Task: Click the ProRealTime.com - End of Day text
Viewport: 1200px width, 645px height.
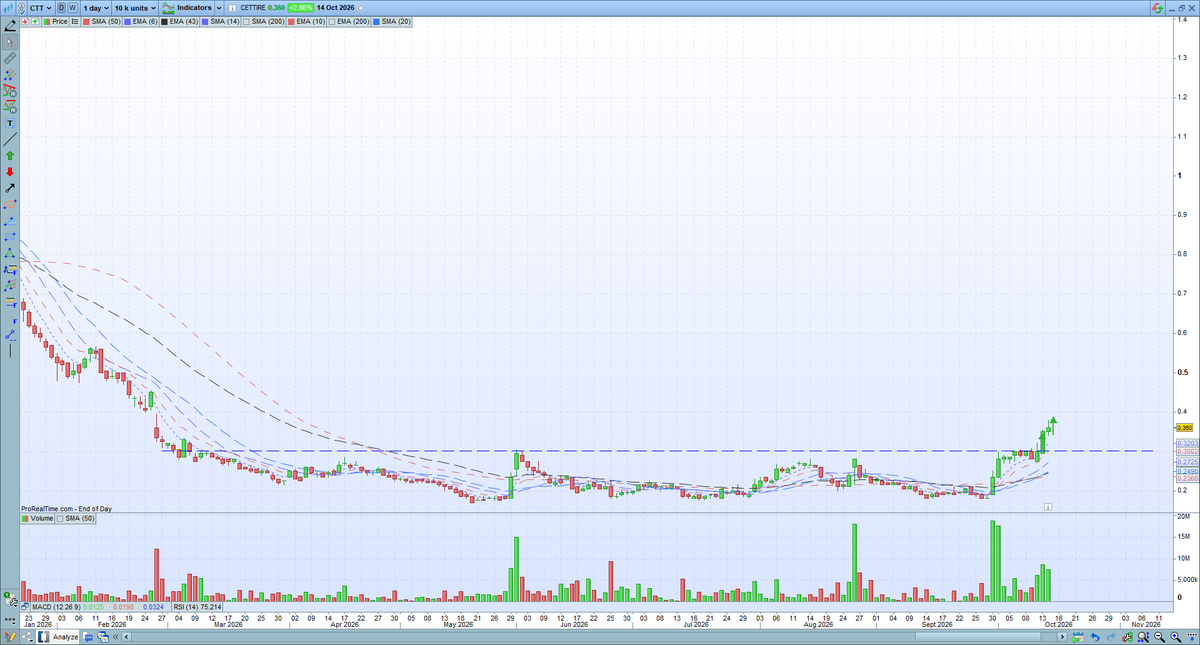Action: (x=66, y=508)
